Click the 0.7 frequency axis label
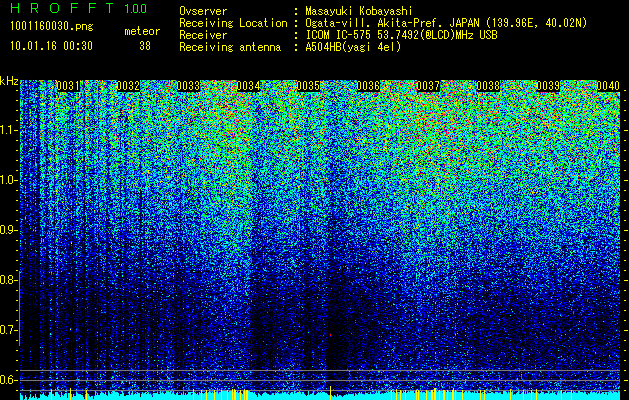Viewport: 629px width, 400px height. pos(9,330)
